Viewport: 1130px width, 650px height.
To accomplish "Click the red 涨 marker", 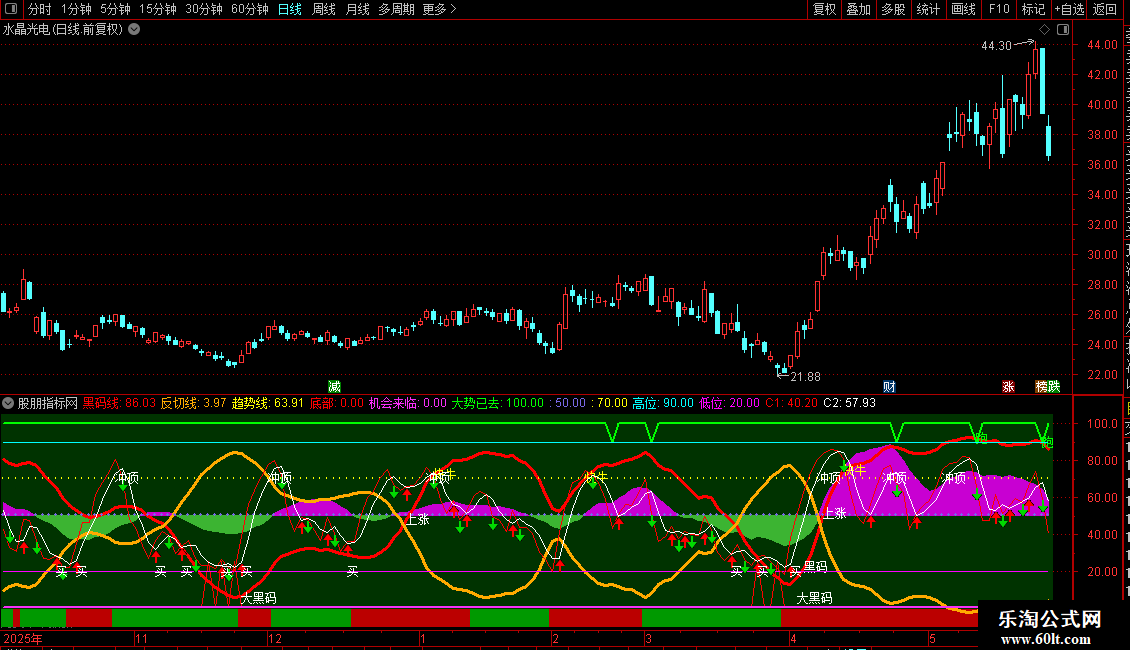I will 1008,386.
